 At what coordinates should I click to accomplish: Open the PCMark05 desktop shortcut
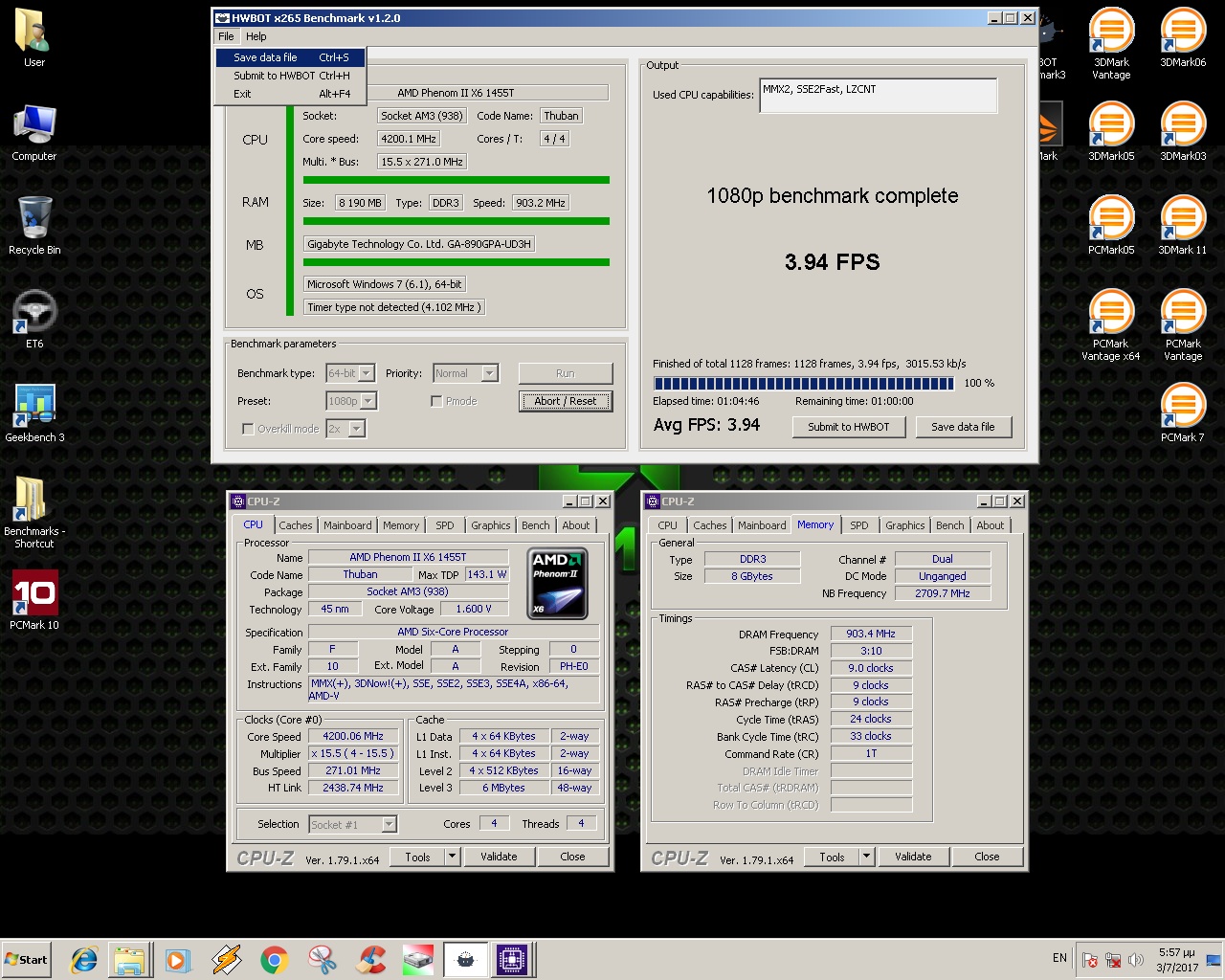click(x=1111, y=225)
